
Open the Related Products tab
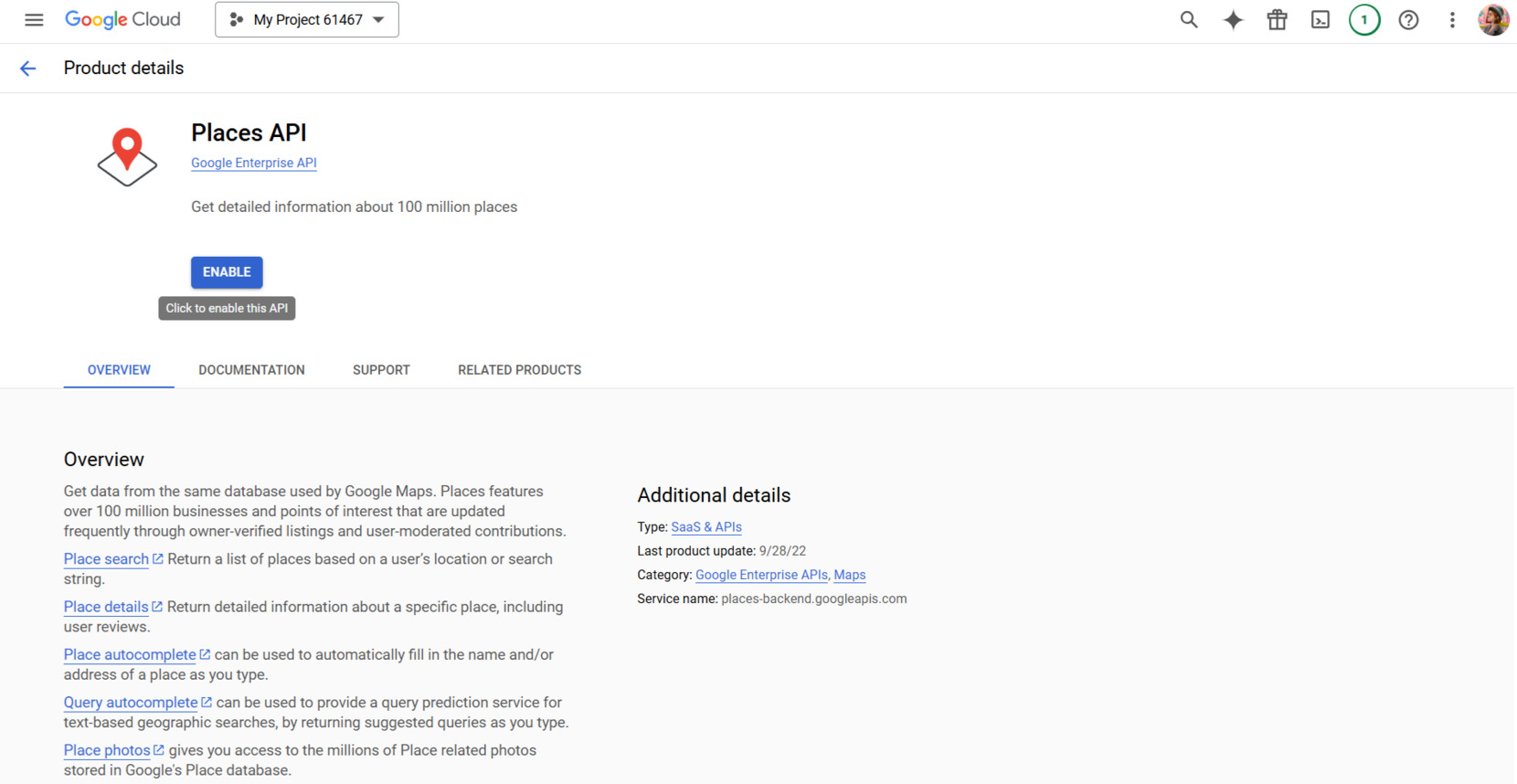[x=519, y=370]
